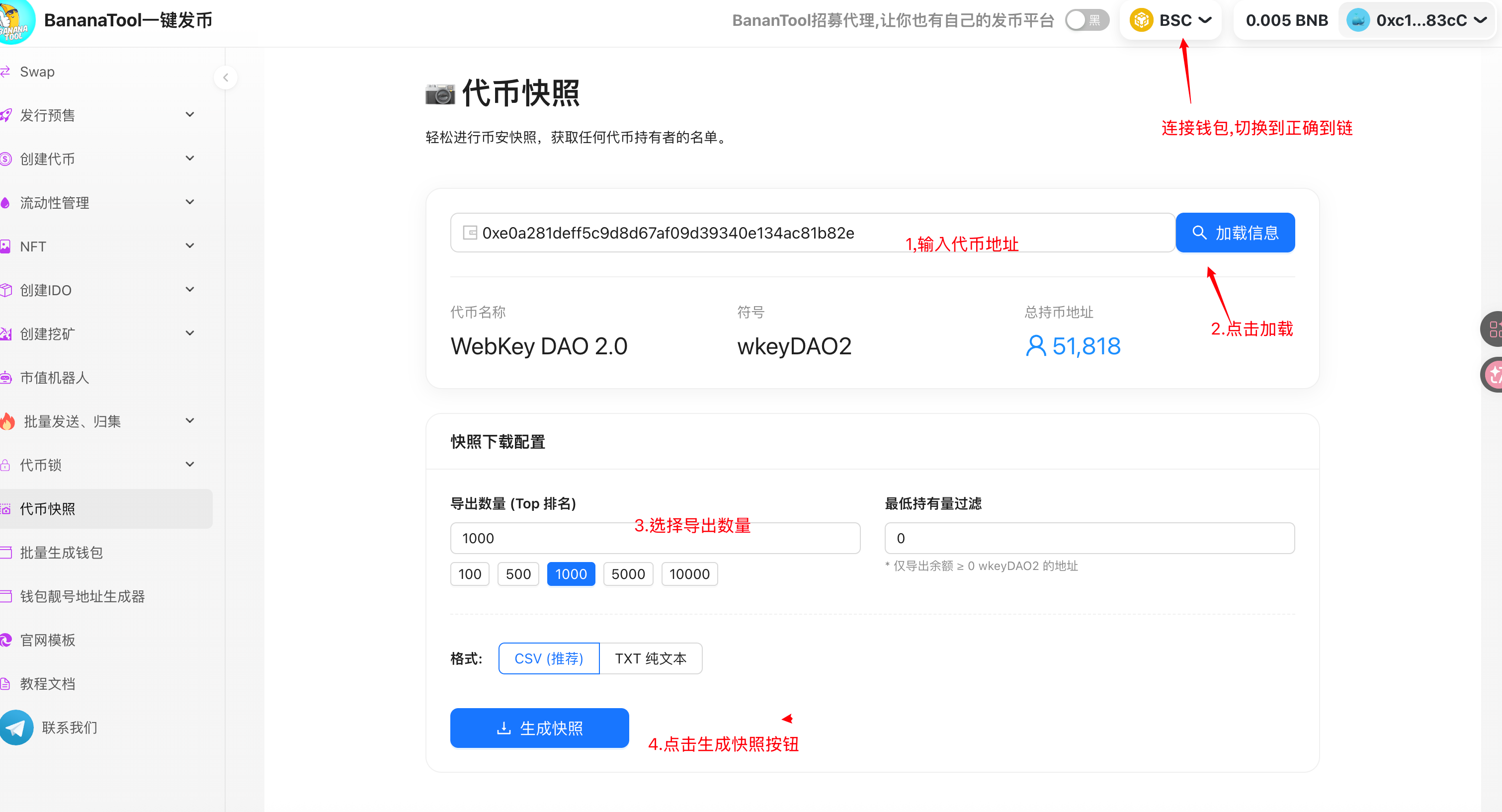Collapse the sidebar with the arrow icon
1502x812 pixels.
(226, 78)
